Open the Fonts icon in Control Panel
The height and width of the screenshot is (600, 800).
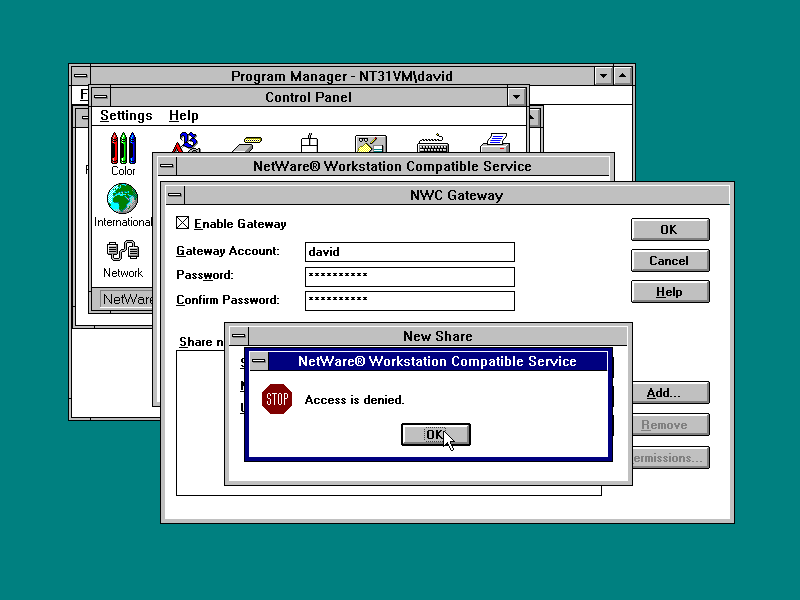[186, 142]
